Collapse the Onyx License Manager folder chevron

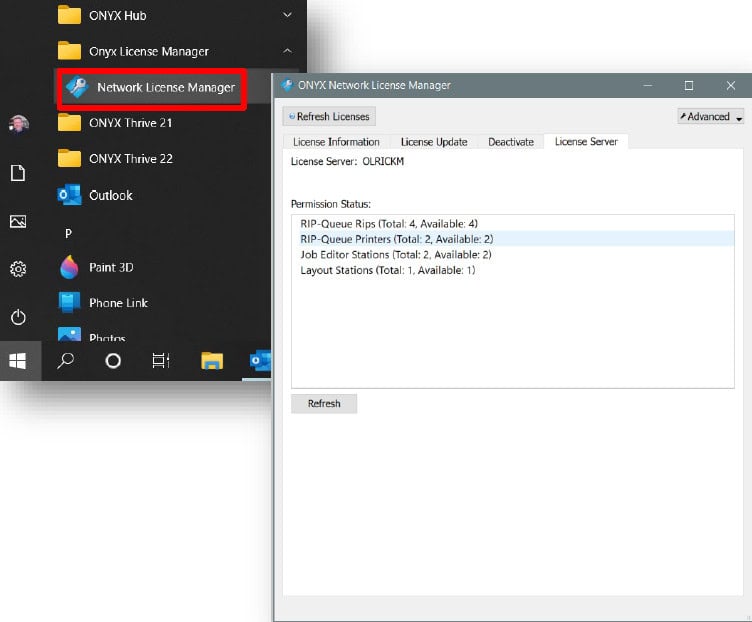(287, 51)
